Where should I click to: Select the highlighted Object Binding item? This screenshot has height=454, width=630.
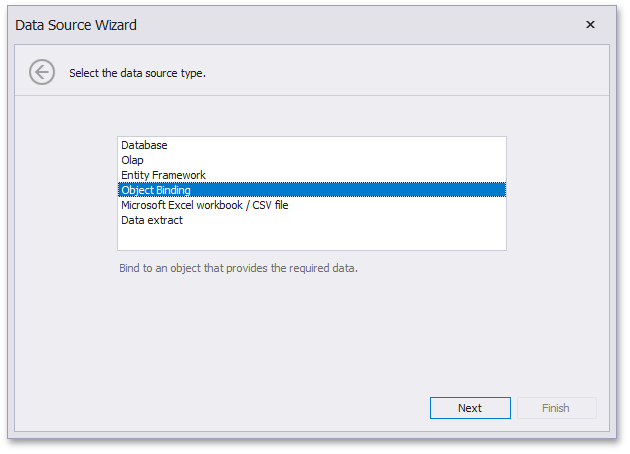[x=156, y=190]
